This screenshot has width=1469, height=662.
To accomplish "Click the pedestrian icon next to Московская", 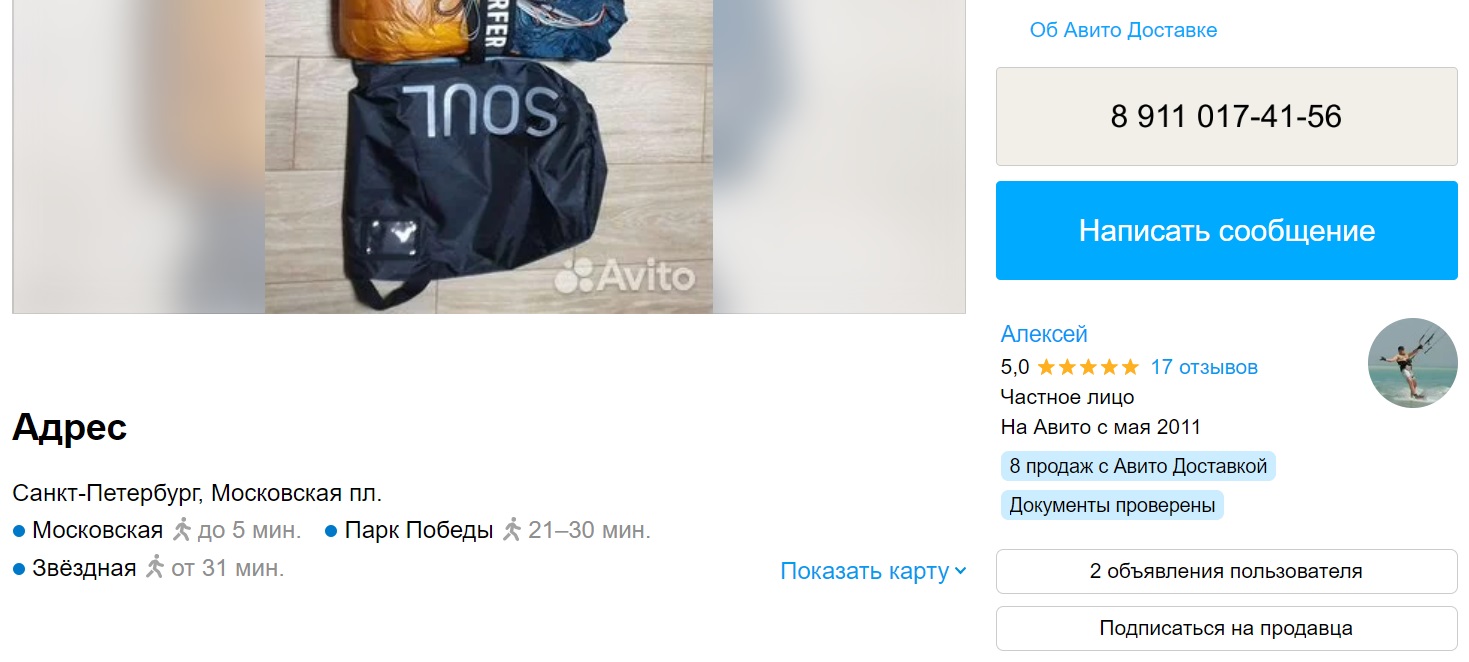I will pyautogui.click(x=181, y=530).
